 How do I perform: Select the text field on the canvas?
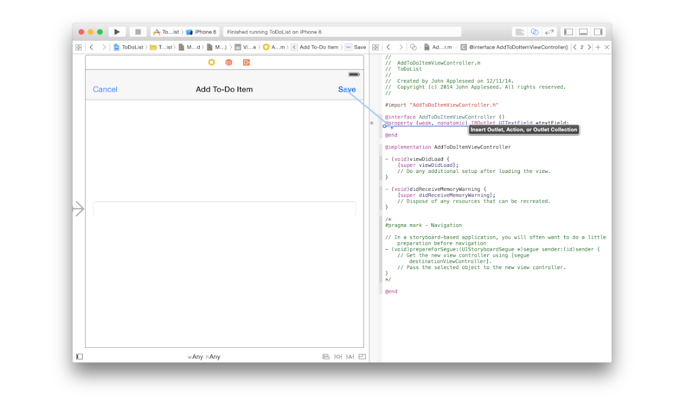tap(224, 208)
